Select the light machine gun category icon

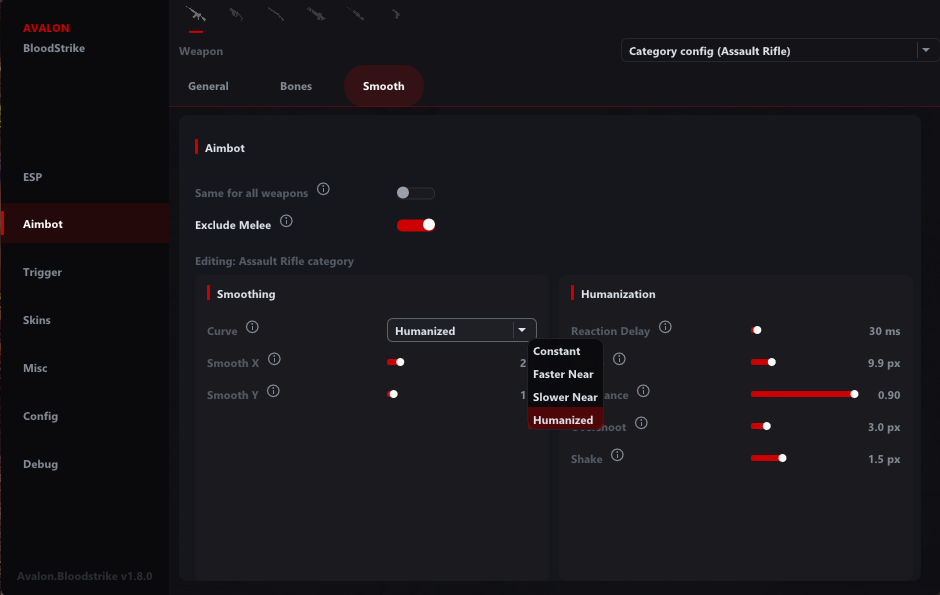[x=316, y=14]
